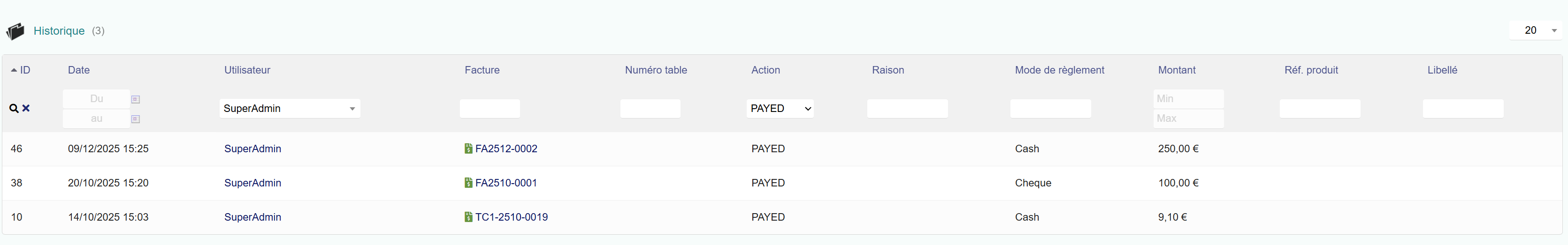Viewport: 1568px width, 245px height.
Task: Click invoice icon beside TC1-2510-0019
Action: click(x=468, y=217)
